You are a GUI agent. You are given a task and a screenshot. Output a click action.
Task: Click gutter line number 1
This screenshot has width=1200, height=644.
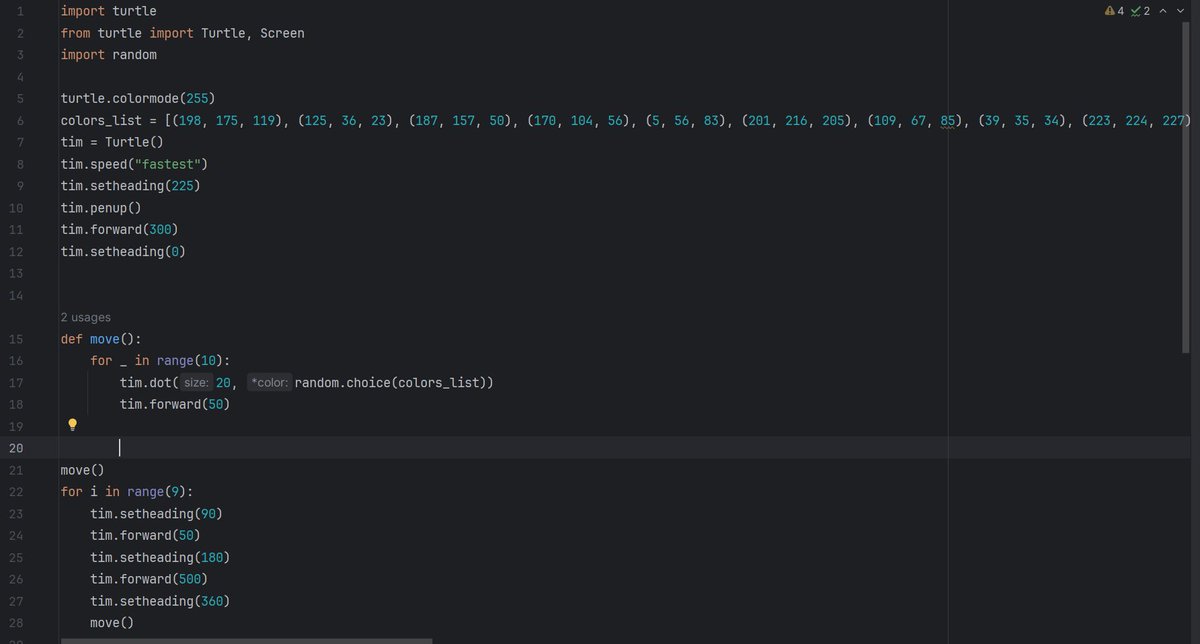tap(19, 11)
